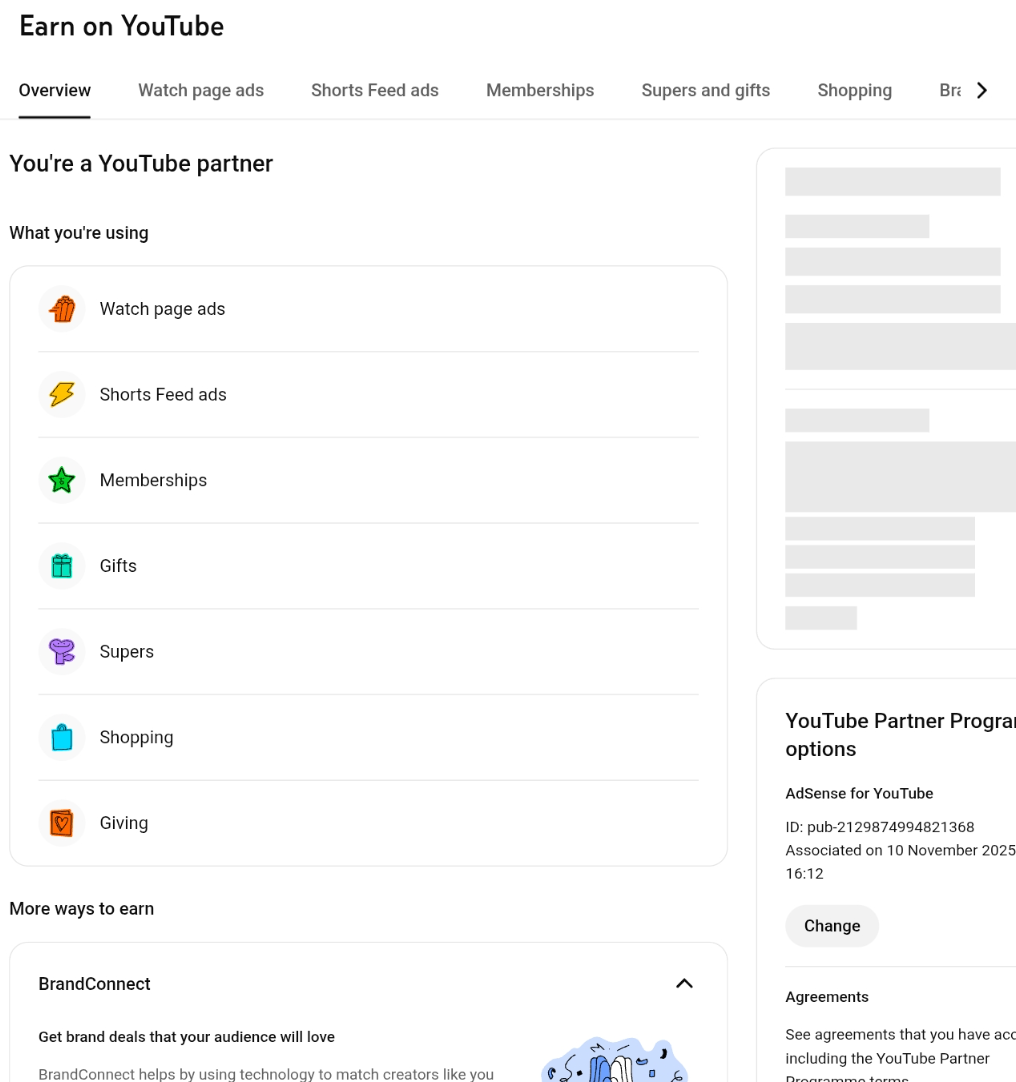This screenshot has height=1082, width=1016.
Task: Open the Shopping tab
Action: pyautogui.click(x=854, y=90)
